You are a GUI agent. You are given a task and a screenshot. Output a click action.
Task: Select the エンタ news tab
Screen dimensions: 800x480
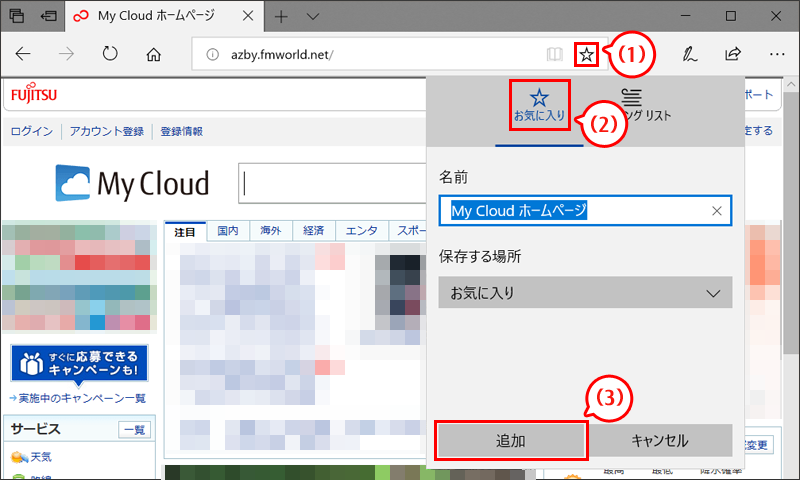pyautogui.click(x=362, y=231)
